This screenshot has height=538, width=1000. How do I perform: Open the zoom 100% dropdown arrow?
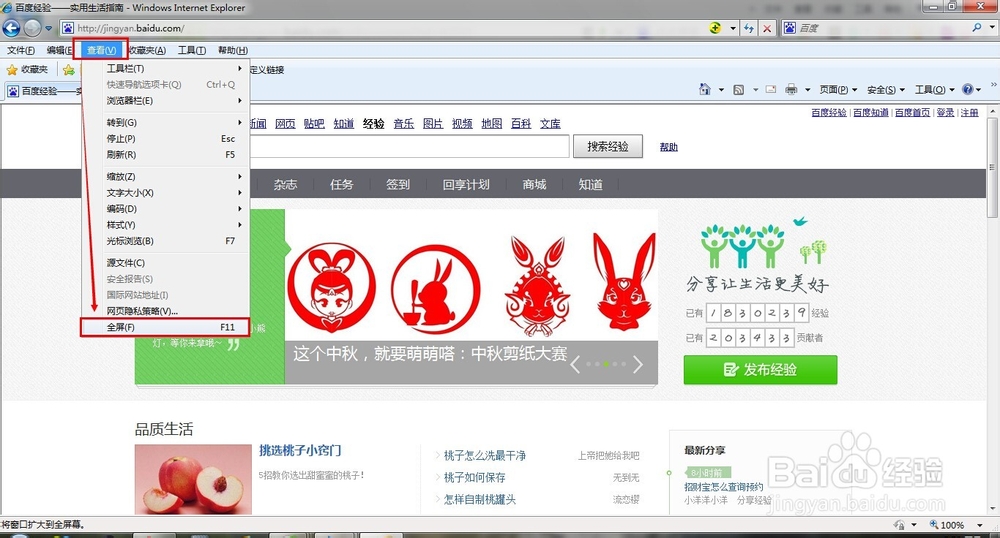tap(980, 525)
